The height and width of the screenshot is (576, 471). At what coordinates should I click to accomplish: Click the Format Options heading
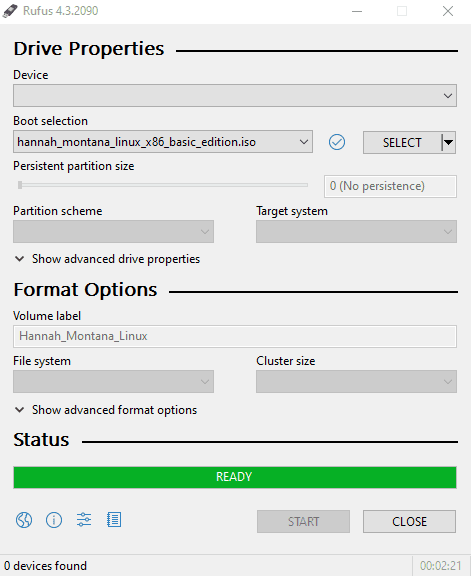point(85,290)
